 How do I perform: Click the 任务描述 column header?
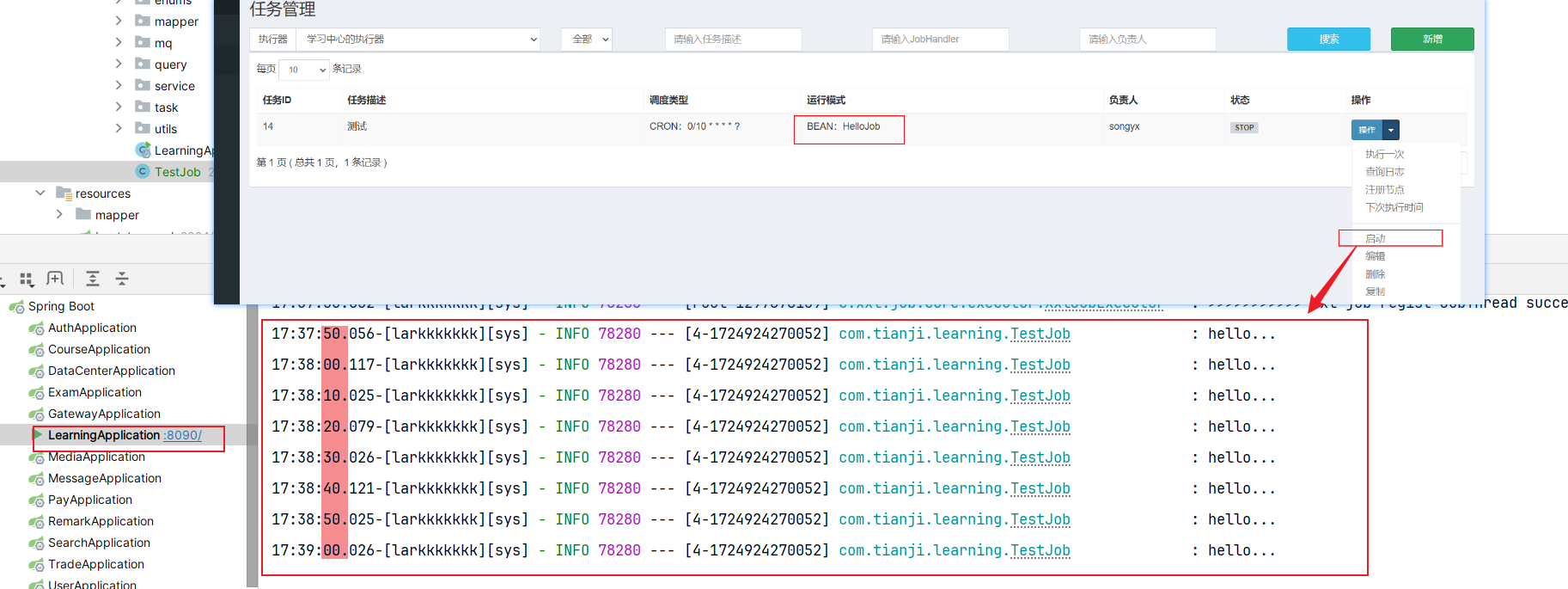click(x=367, y=101)
